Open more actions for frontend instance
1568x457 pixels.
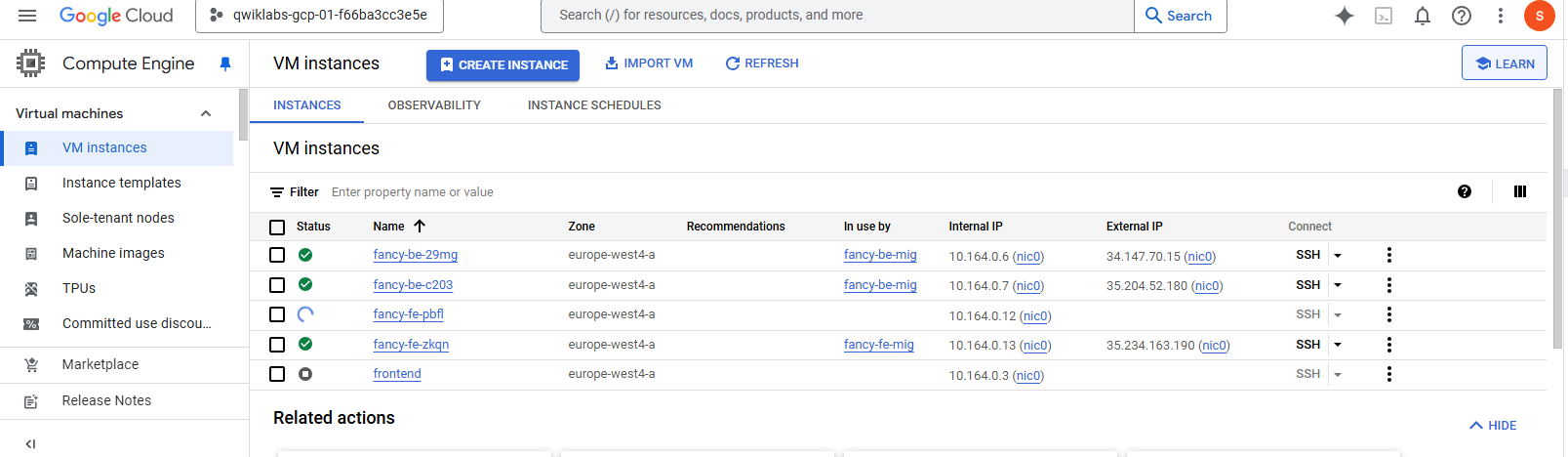tap(1389, 374)
